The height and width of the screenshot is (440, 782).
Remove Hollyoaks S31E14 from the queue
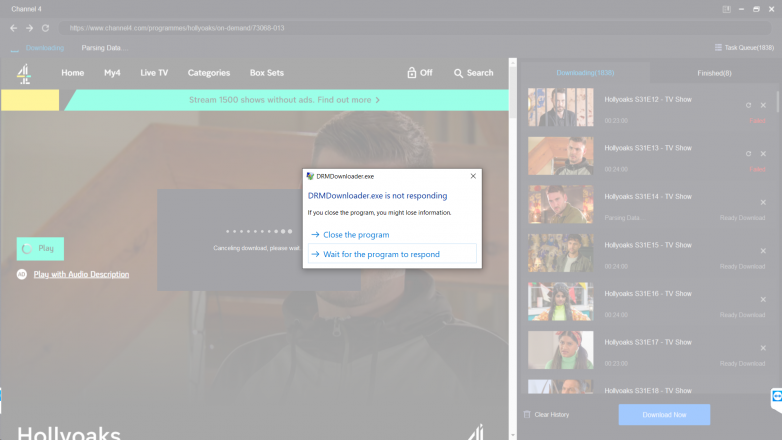click(x=763, y=202)
